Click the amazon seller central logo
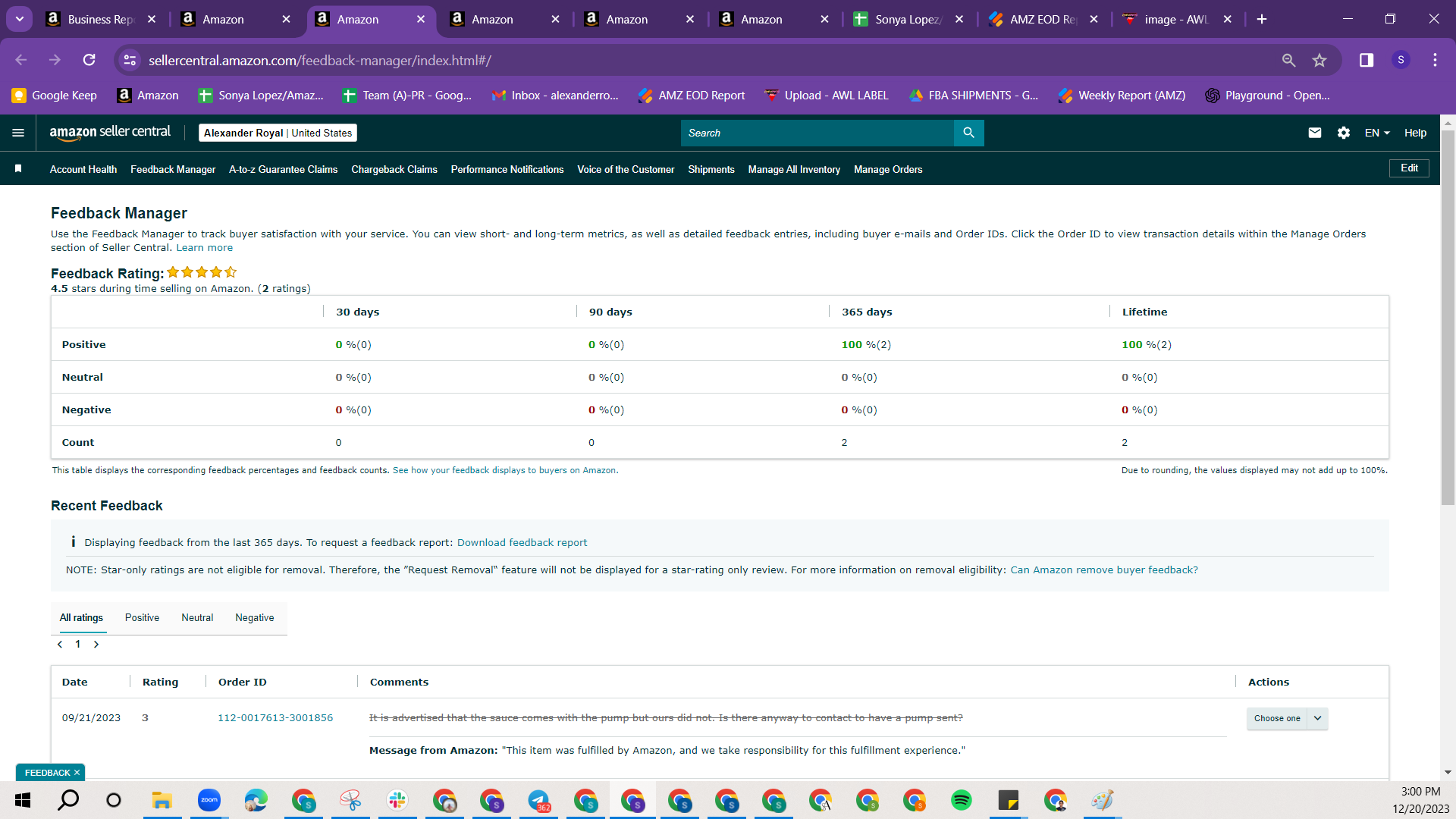1456x819 pixels. (x=110, y=133)
